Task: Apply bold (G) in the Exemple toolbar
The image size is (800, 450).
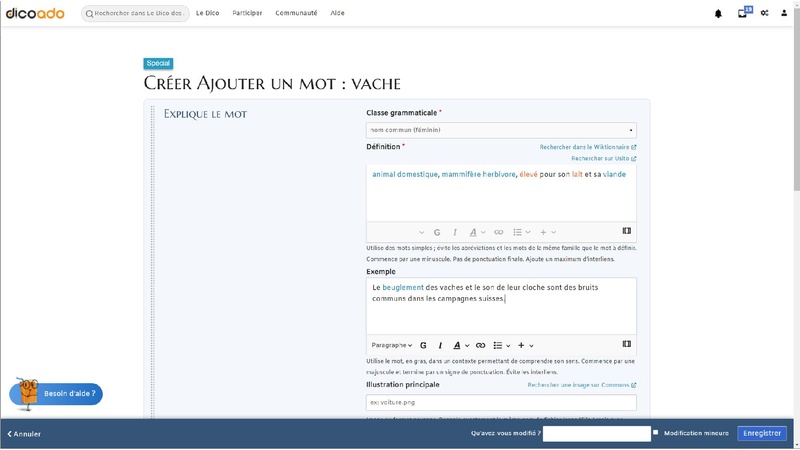Action: [423, 345]
